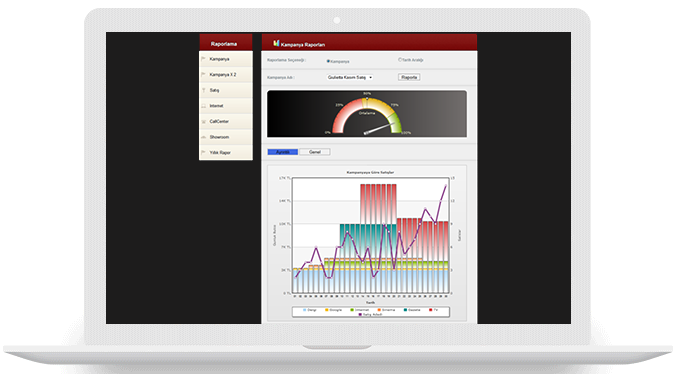Select the Tarih Aralığı radio option
678x374 pixels.
tap(400, 60)
